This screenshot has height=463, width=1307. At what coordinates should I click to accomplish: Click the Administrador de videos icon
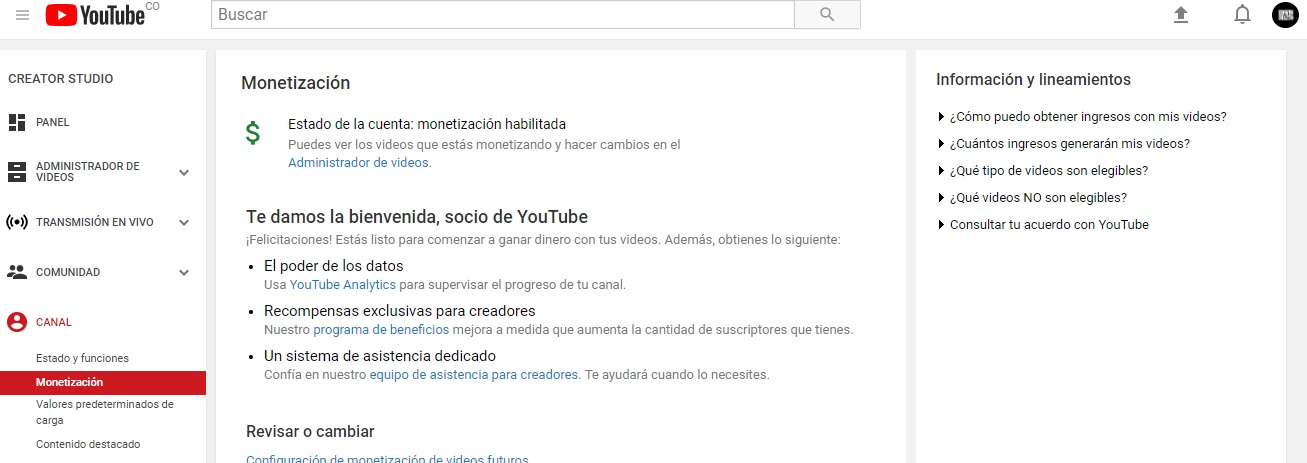[17, 172]
